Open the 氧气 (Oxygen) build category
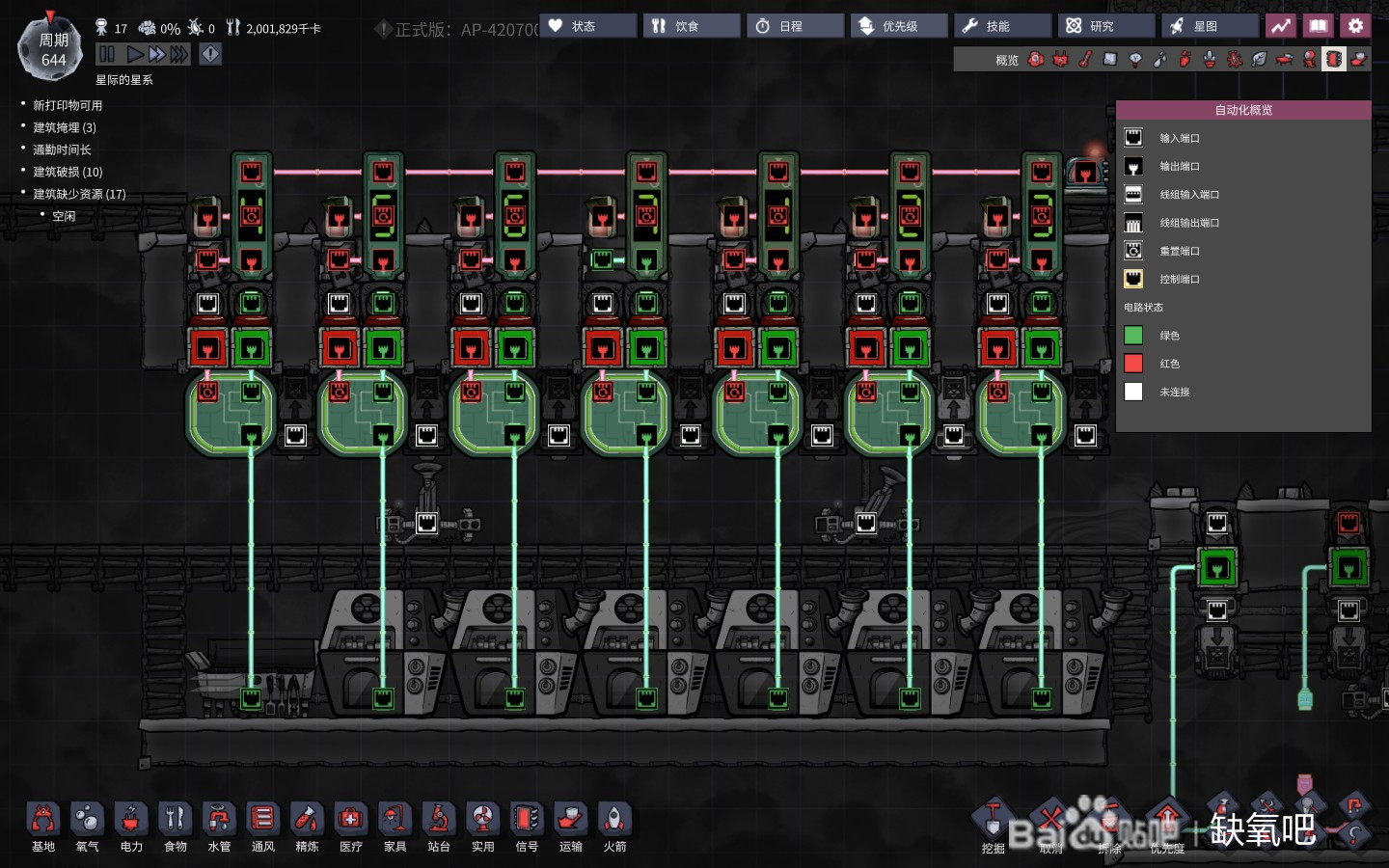Image resolution: width=1389 pixels, height=868 pixels. [x=87, y=827]
